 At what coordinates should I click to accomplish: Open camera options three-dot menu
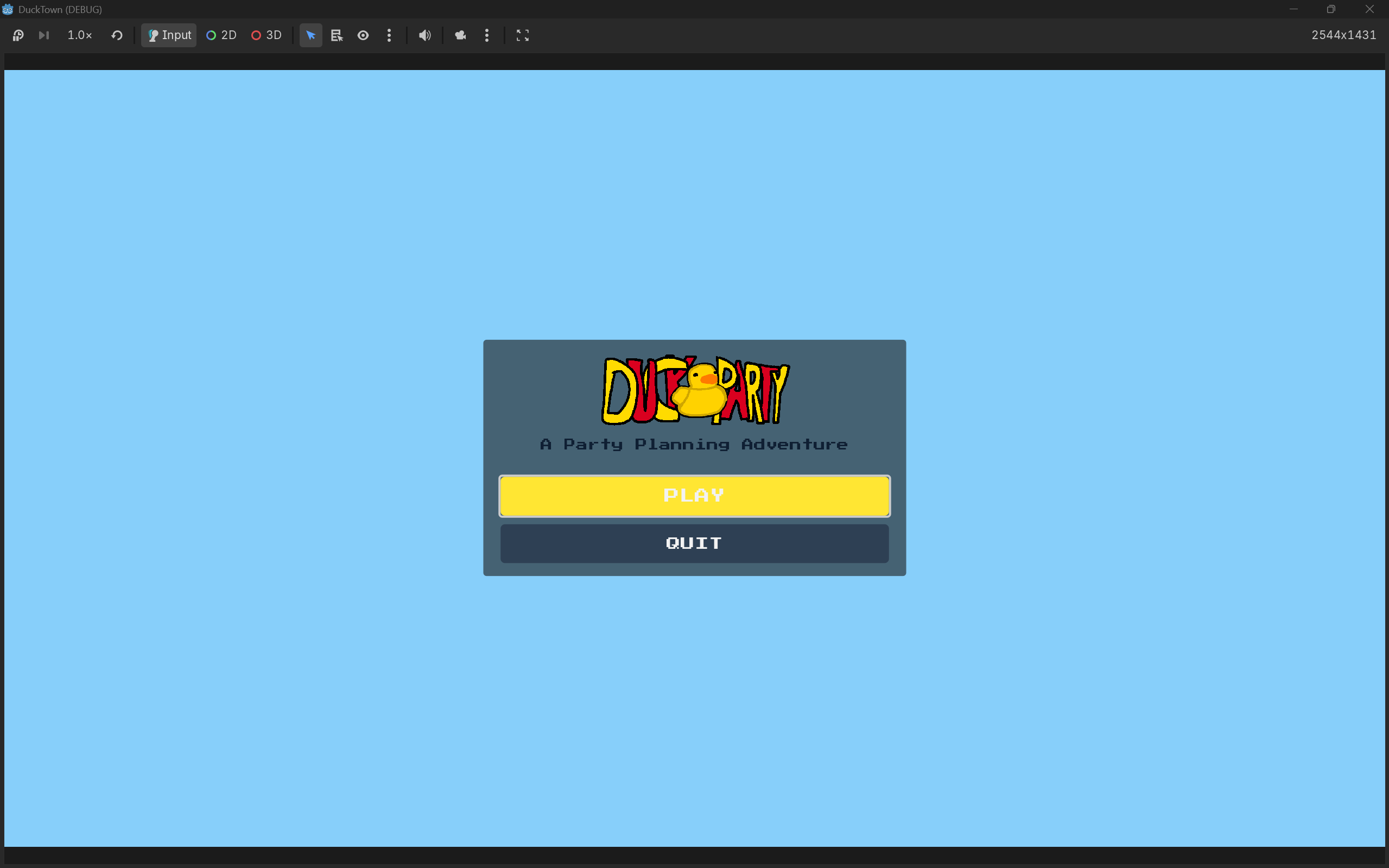(x=487, y=35)
